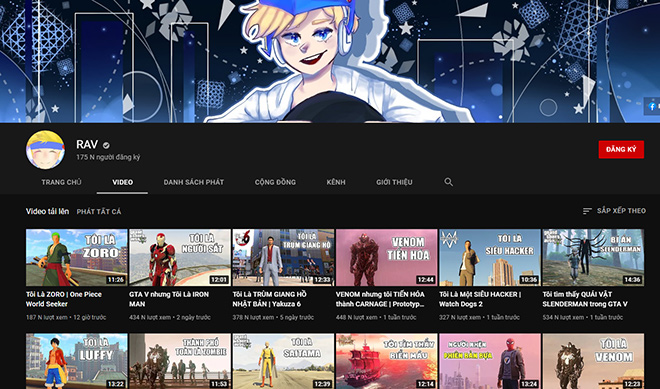Screen dimensions: 660x389
Task: Click the RAV channel name text
Action: 87,144
